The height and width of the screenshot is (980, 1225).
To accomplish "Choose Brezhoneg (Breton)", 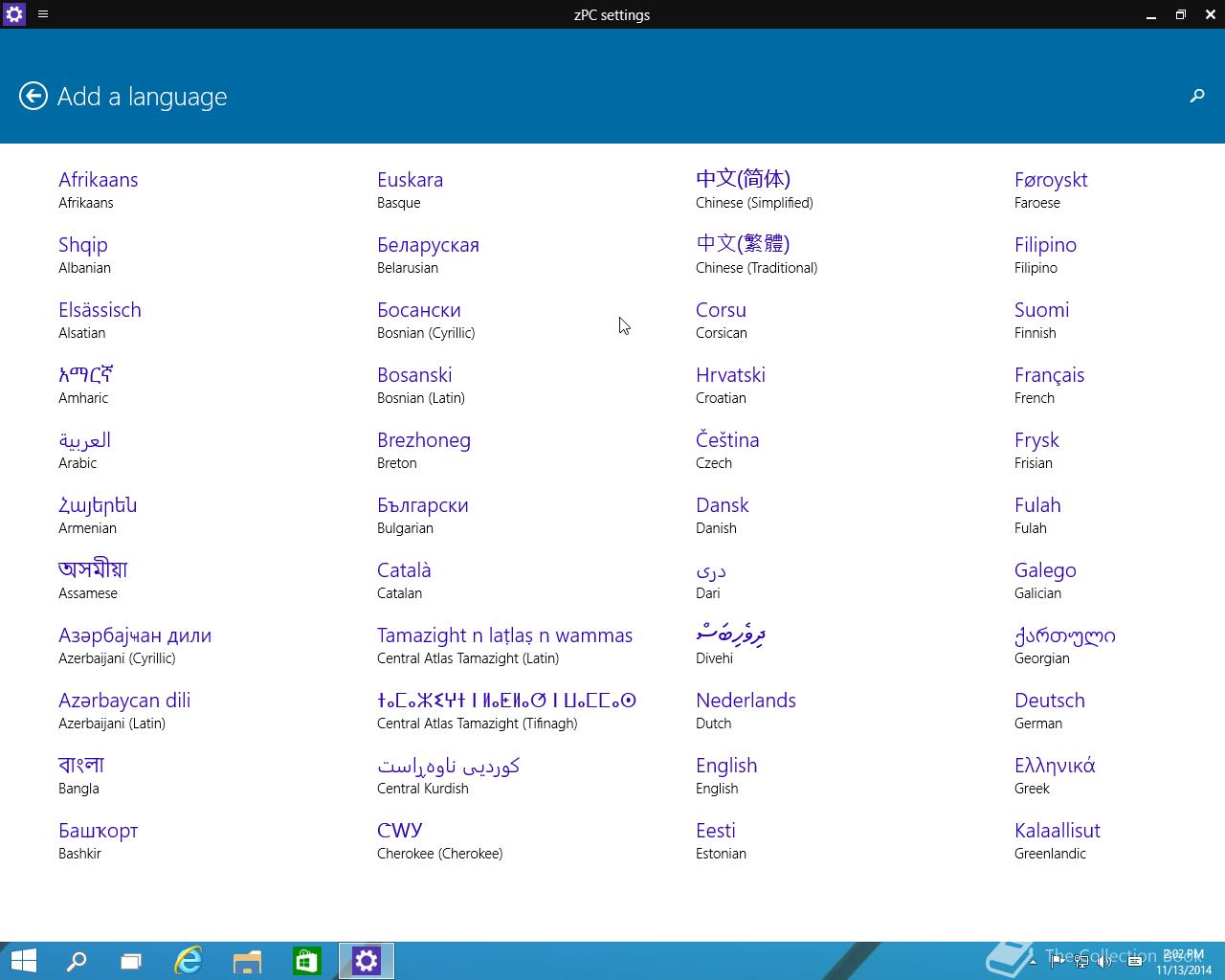I will click(424, 450).
